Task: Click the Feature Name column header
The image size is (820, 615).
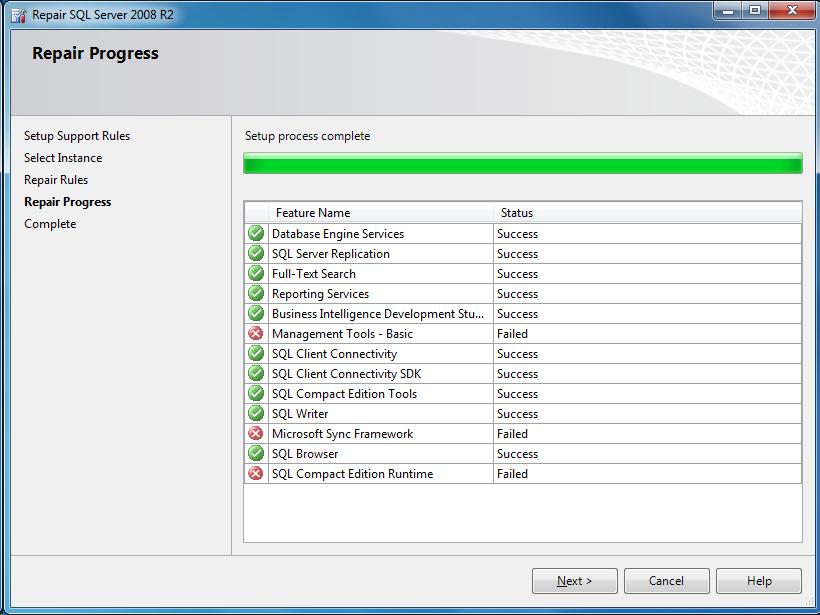Action: coord(381,213)
